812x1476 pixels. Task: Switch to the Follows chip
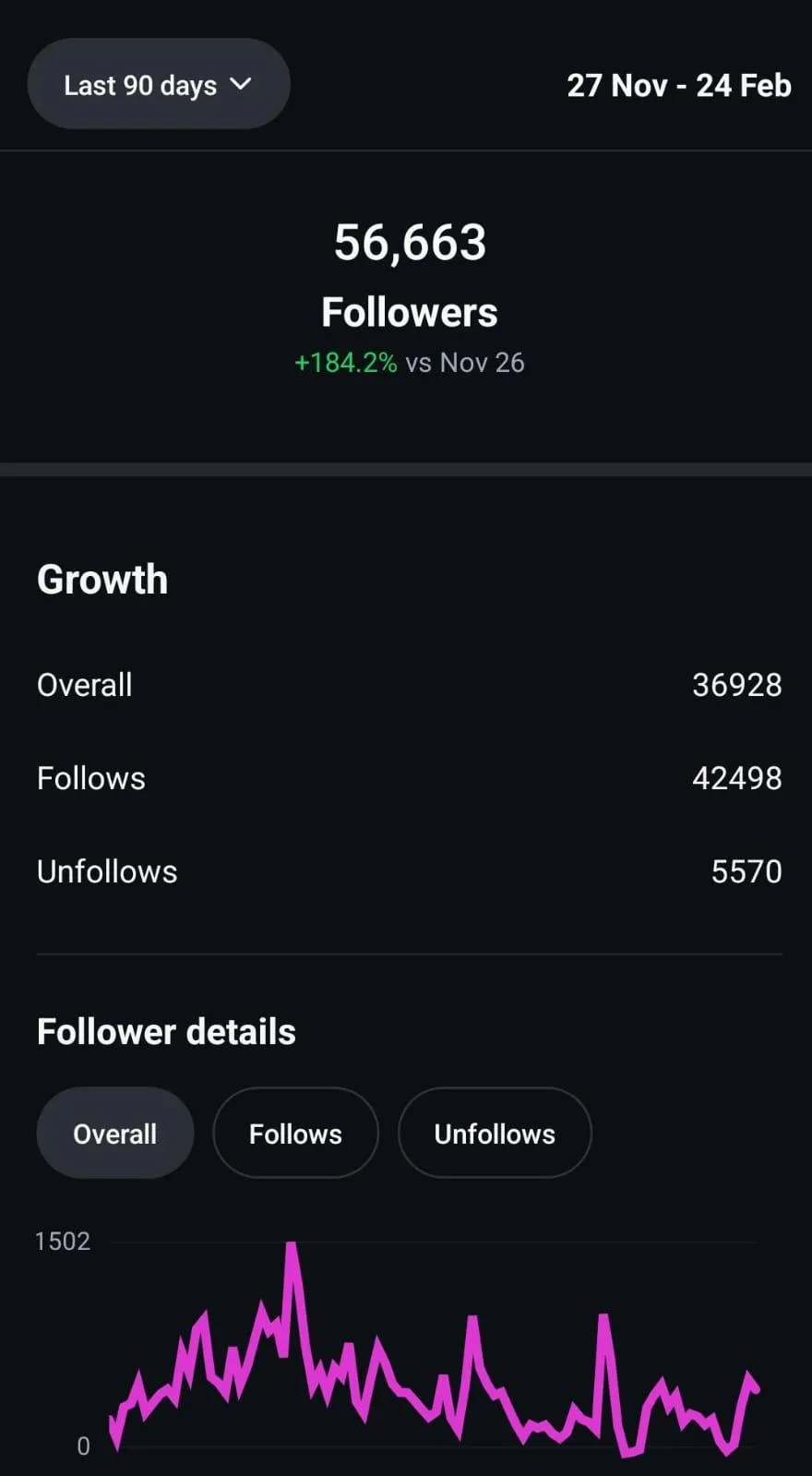295,1133
